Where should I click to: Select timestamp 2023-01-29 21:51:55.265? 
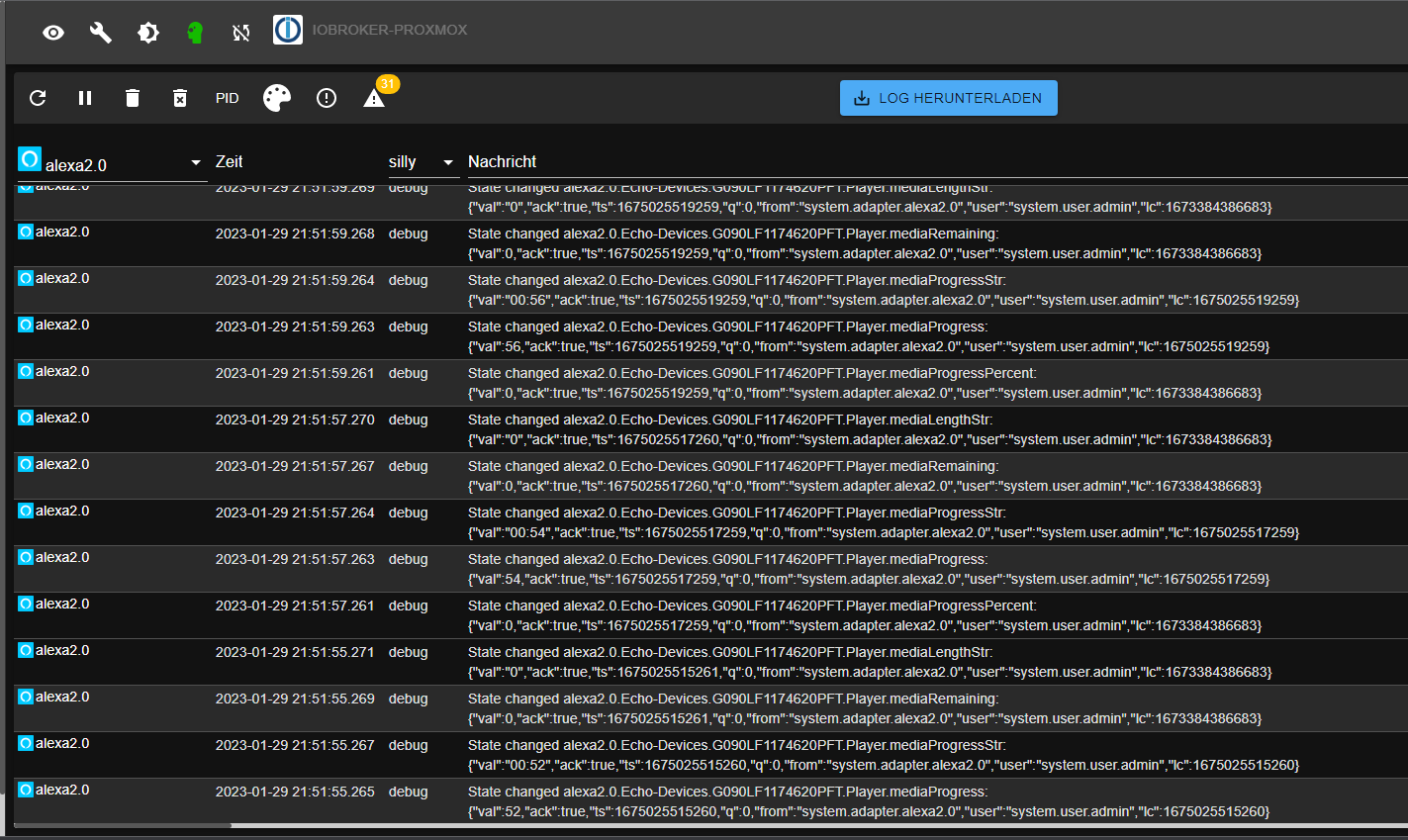coord(295,792)
